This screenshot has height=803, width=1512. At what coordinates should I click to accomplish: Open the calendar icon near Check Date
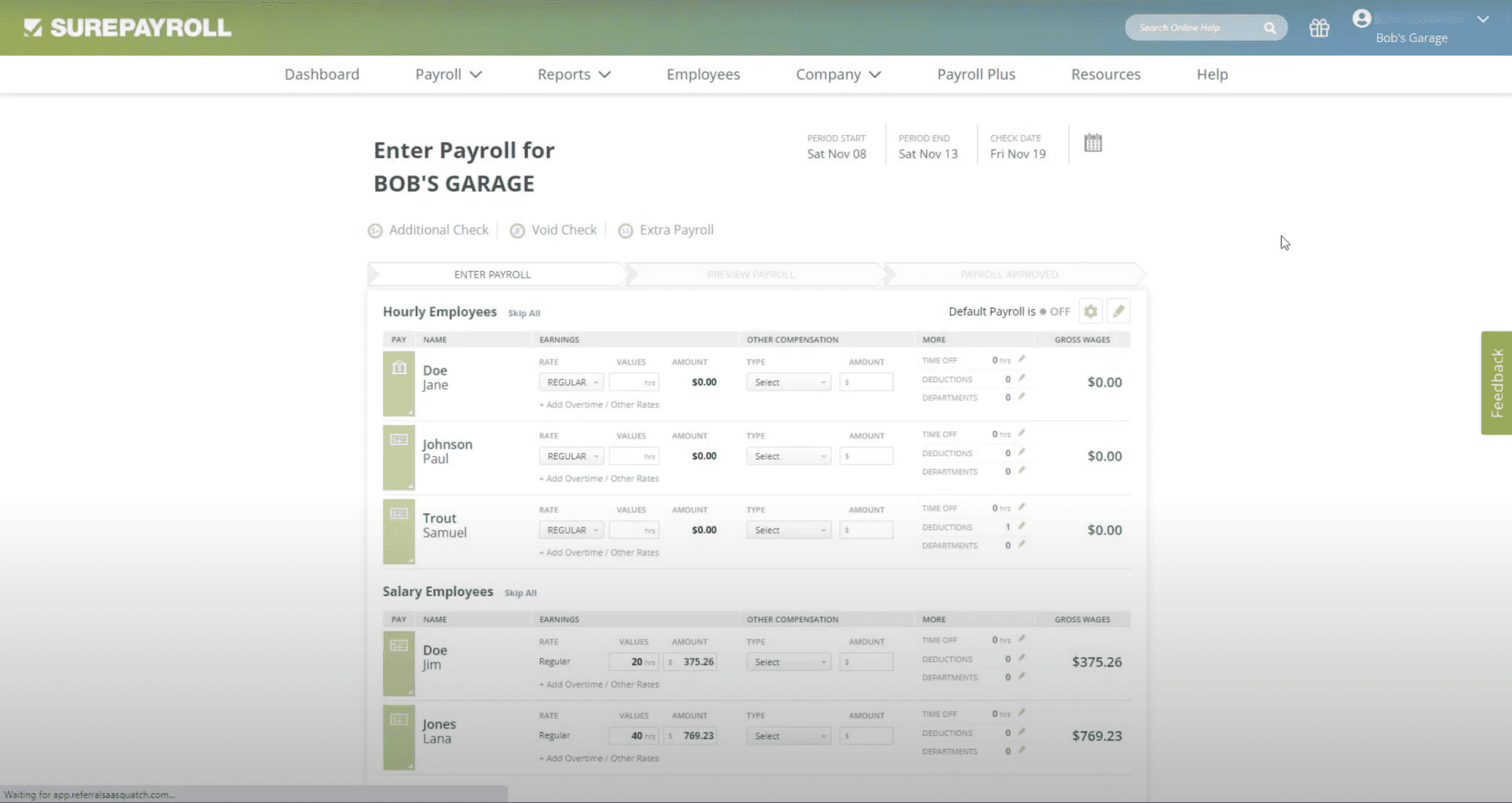click(1093, 142)
